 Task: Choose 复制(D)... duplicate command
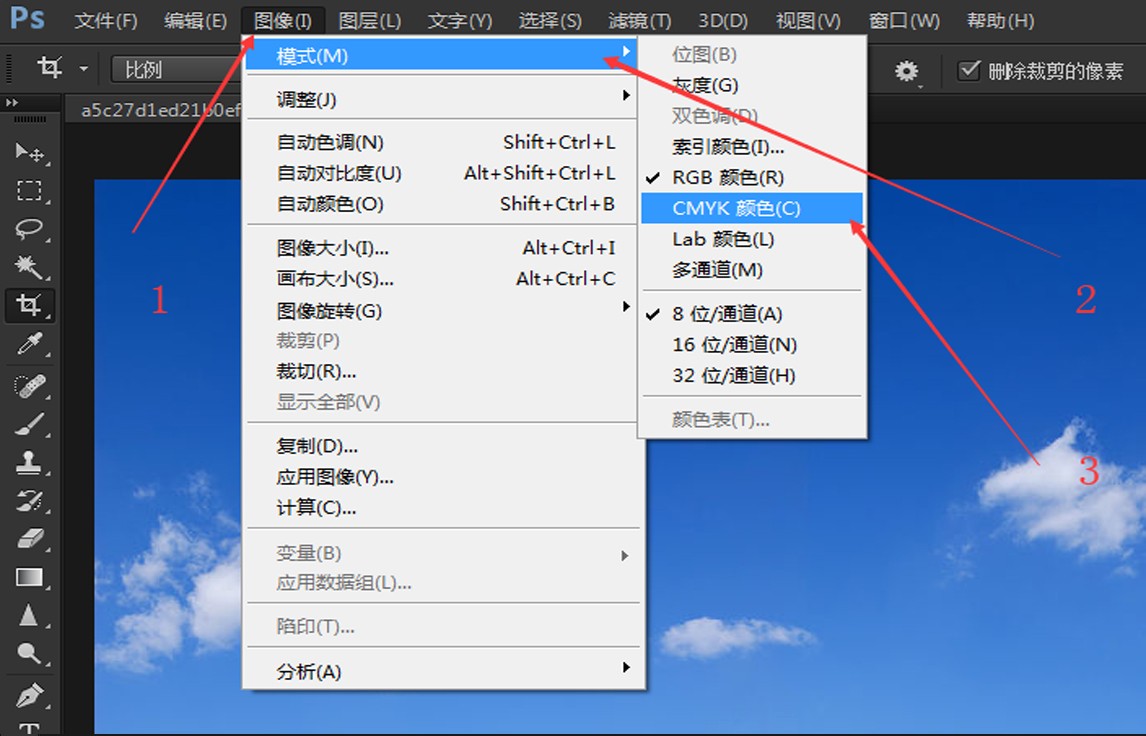(x=442, y=446)
